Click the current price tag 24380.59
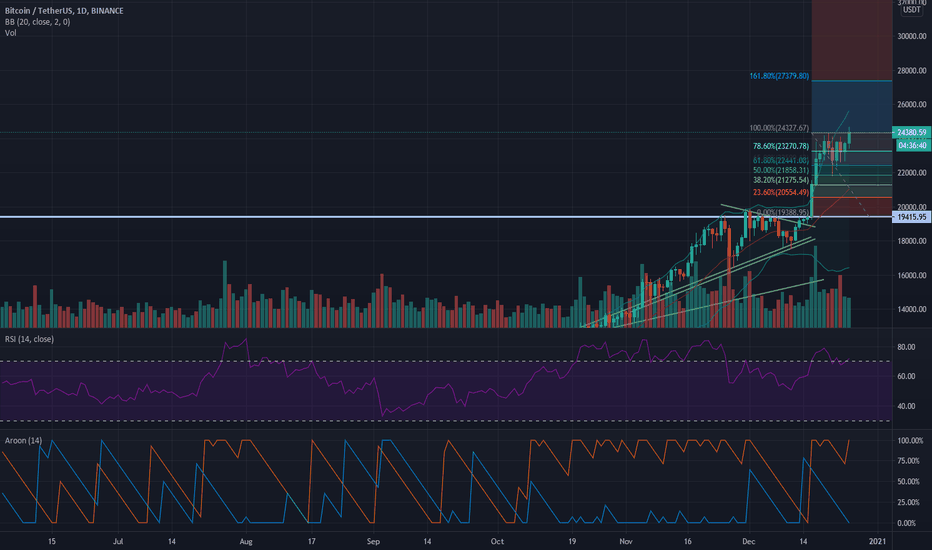The image size is (932, 550). click(x=912, y=133)
